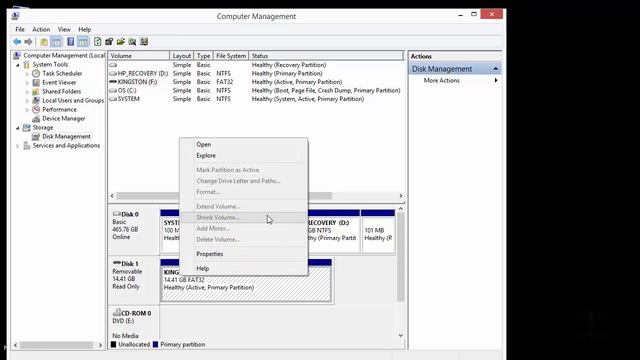640x360 pixels.
Task: Click the Device Manager icon in tree
Action: (36, 118)
